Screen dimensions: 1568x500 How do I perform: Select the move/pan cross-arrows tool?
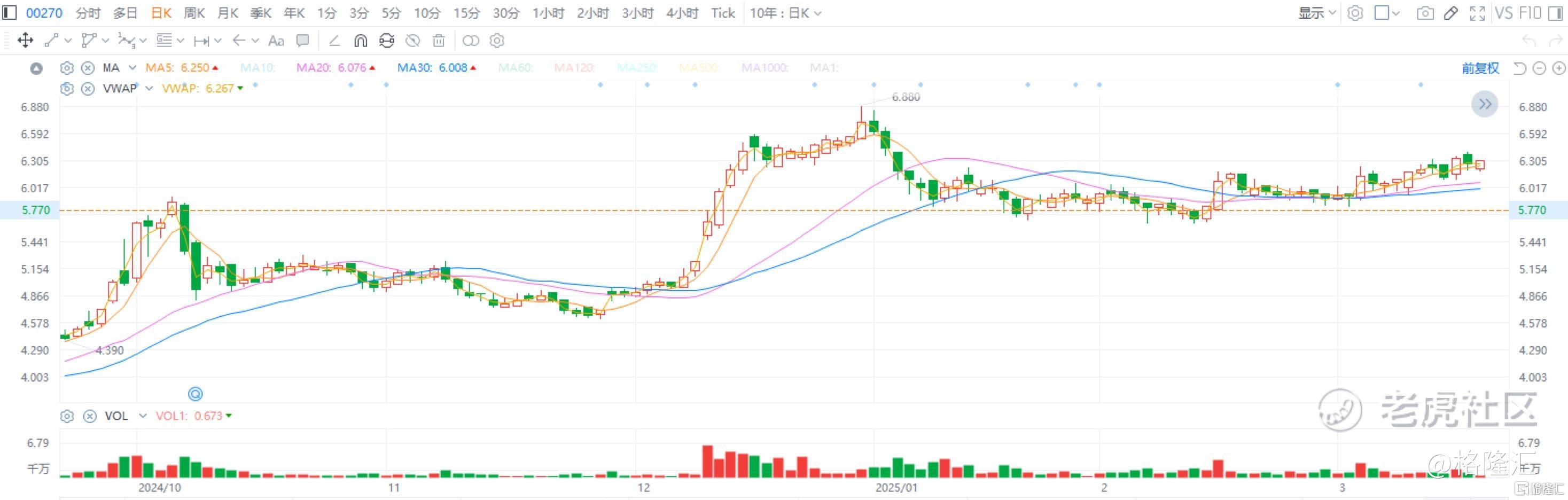click(x=25, y=41)
